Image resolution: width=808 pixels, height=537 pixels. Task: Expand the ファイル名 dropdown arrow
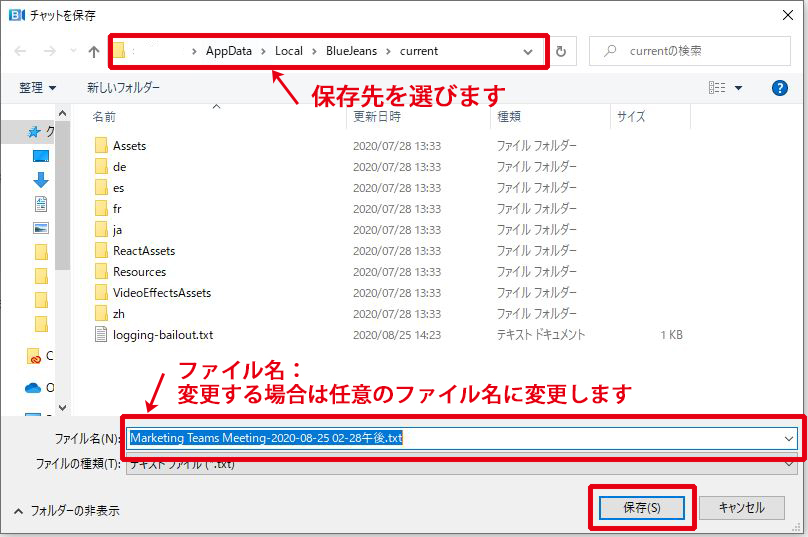click(x=789, y=439)
